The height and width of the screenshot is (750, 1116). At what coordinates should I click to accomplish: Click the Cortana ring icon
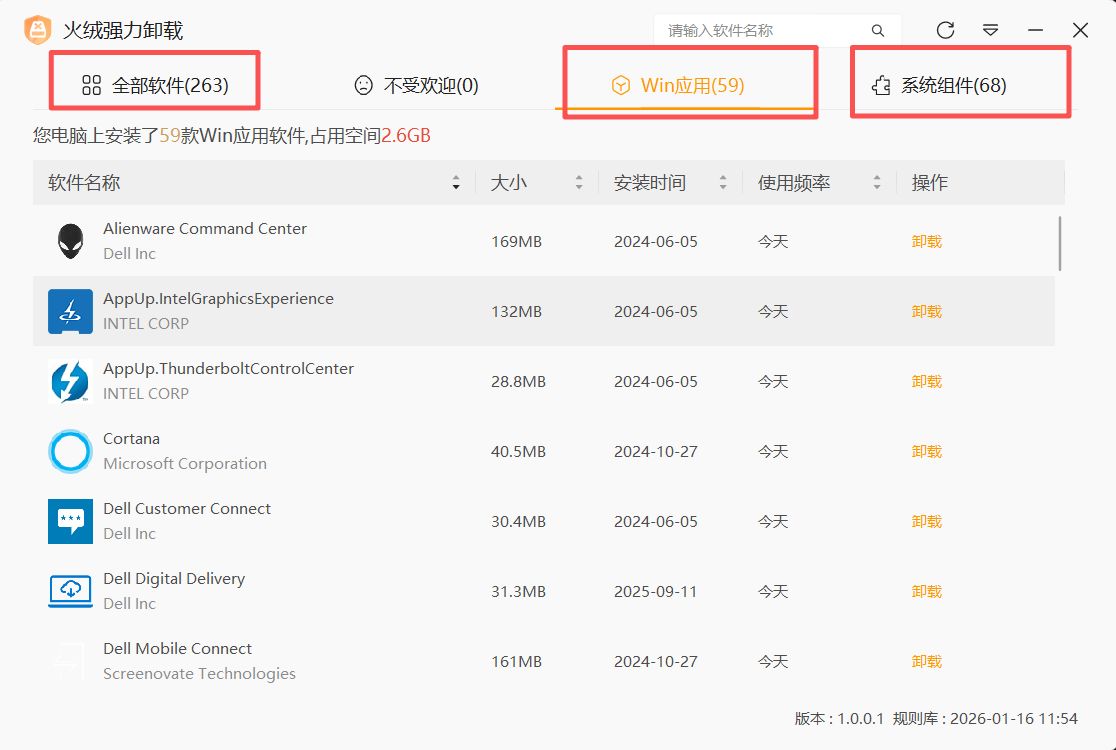pos(70,451)
